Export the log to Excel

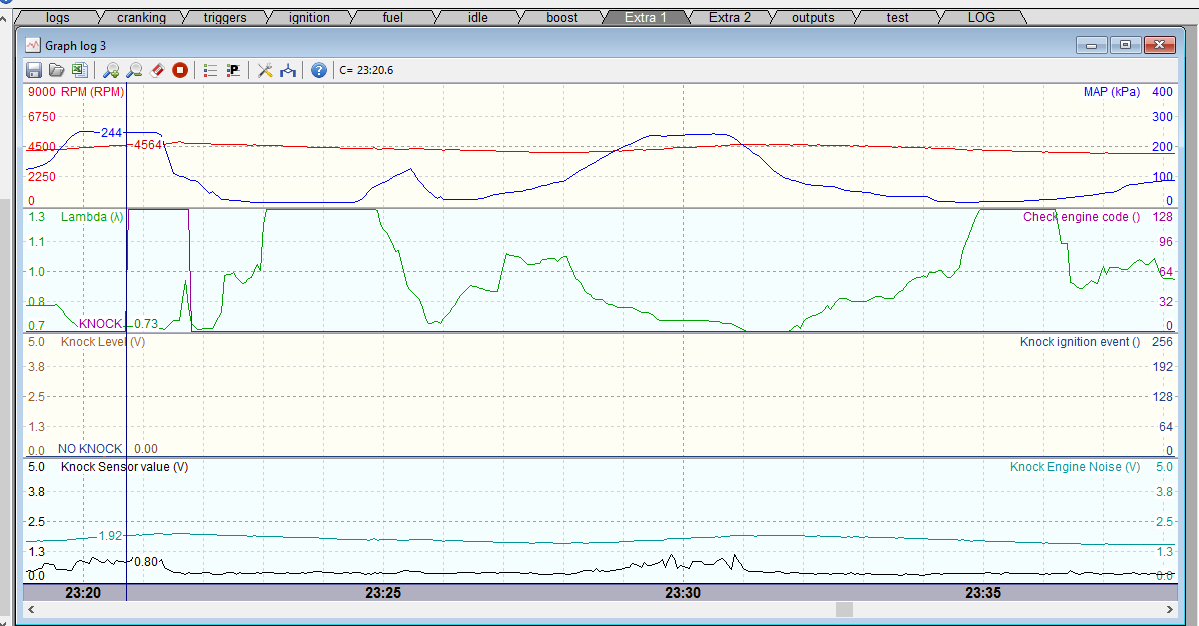(78, 70)
